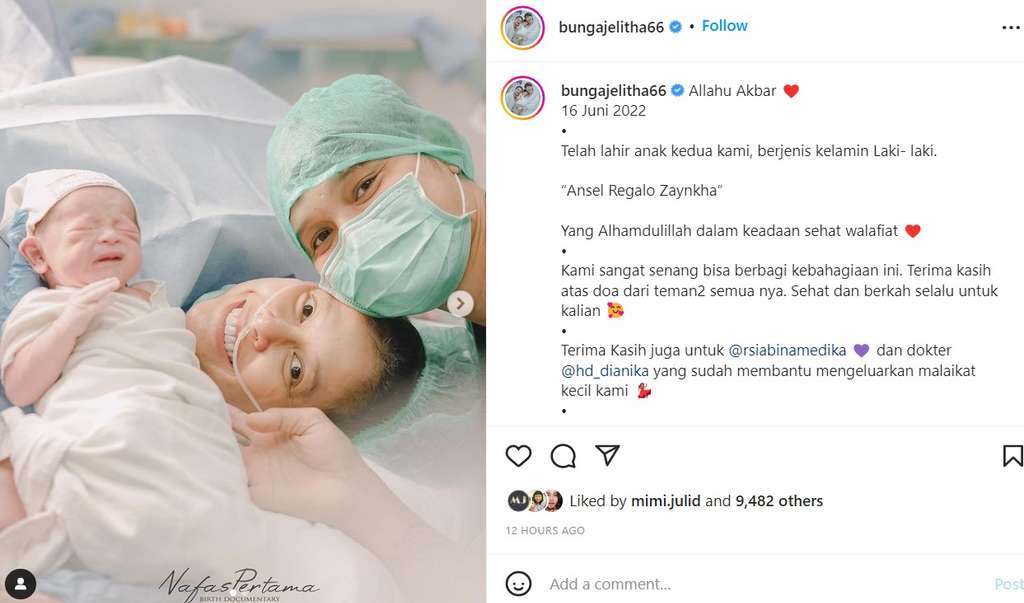The width and height of the screenshot is (1024, 603).
Task: Save the post with the bookmark icon
Action: pyautogui.click(x=1012, y=455)
